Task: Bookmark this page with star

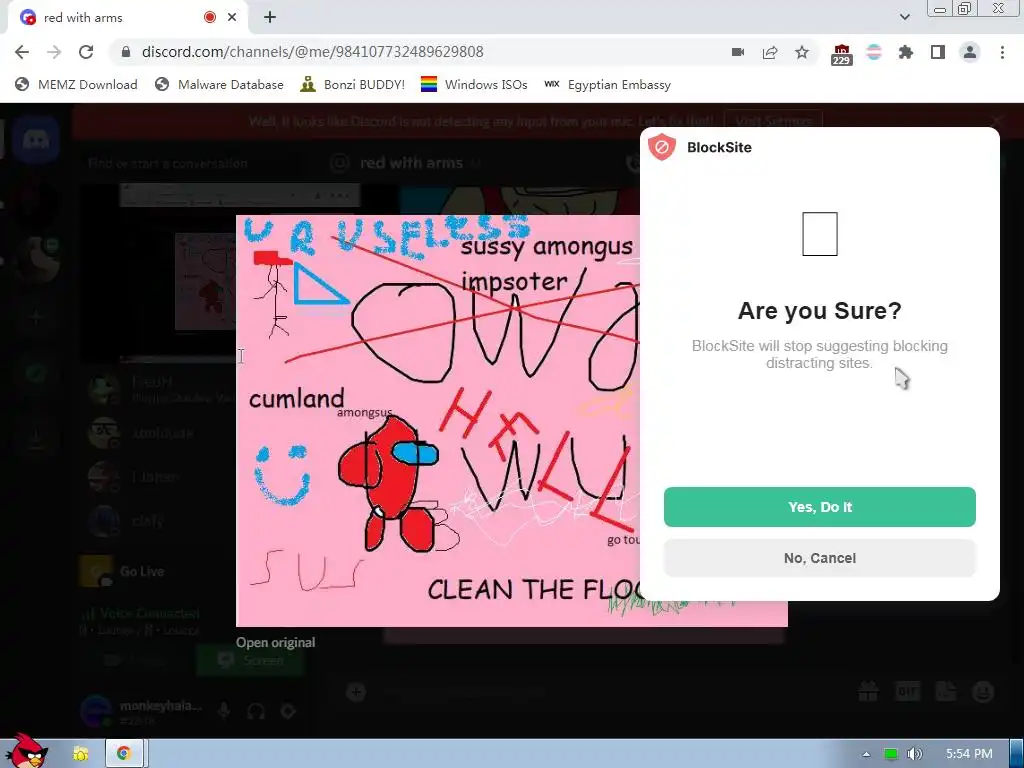Action: tap(802, 52)
